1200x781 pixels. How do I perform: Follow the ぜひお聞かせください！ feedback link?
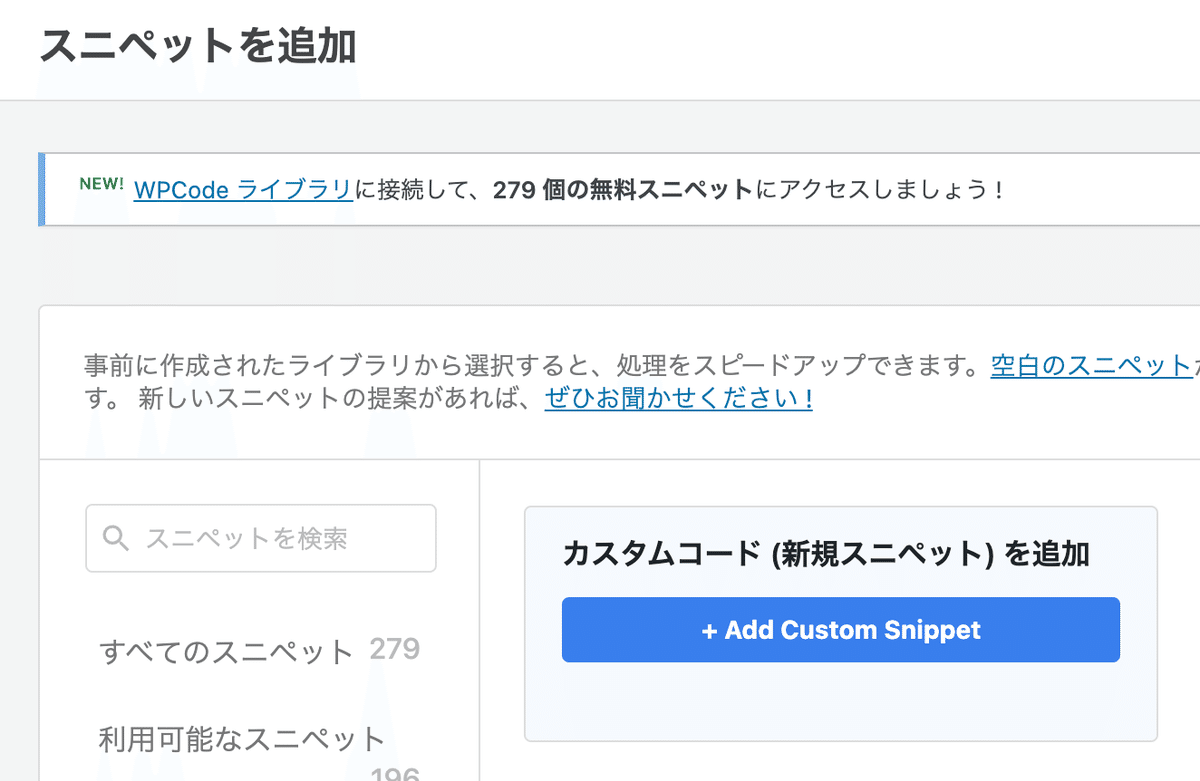(679, 400)
